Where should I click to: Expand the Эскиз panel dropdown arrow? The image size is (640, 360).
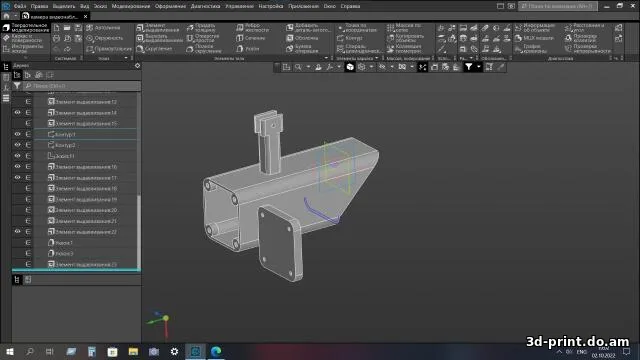[x=126, y=58]
